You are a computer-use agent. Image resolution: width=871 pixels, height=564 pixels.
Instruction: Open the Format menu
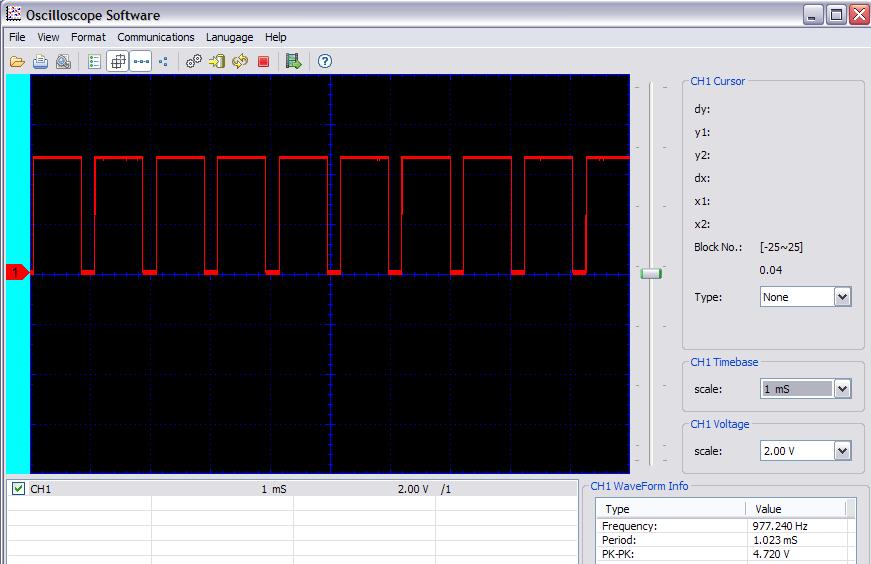(88, 37)
